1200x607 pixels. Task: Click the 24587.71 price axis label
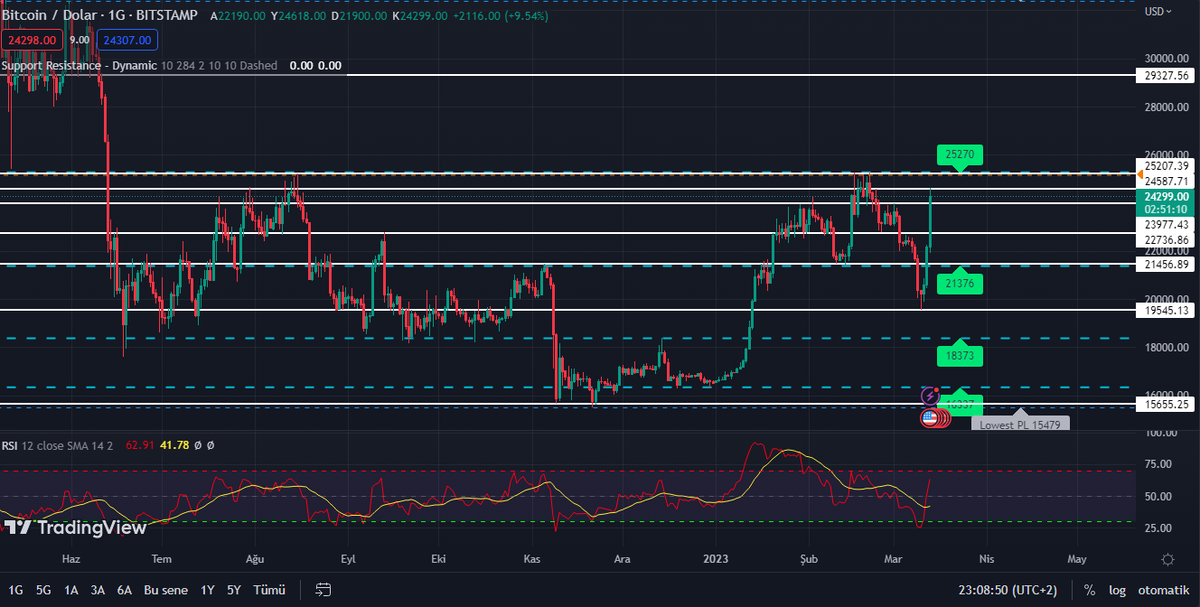[1164, 181]
